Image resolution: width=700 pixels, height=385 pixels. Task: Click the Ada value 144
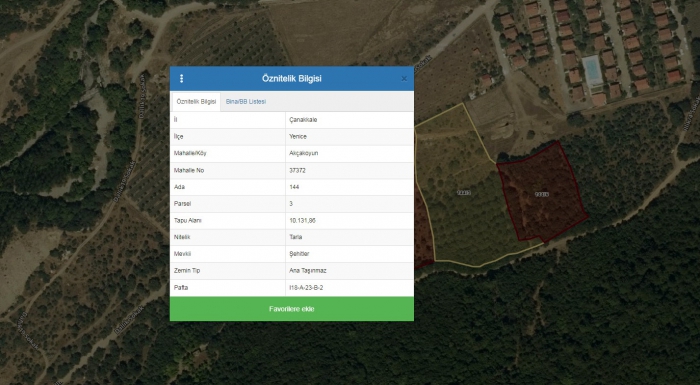point(294,187)
